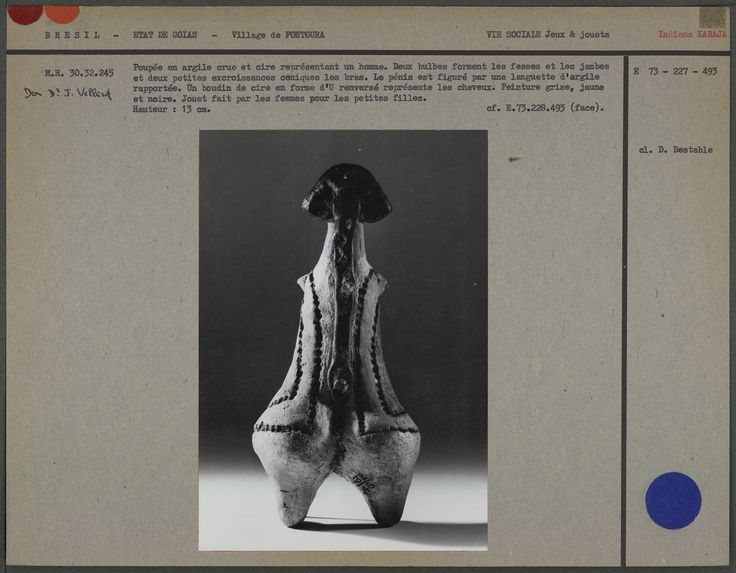Click the 'Village de FONTOURA' text
Image resolution: width=736 pixels, height=573 pixels.
[x=277, y=35]
